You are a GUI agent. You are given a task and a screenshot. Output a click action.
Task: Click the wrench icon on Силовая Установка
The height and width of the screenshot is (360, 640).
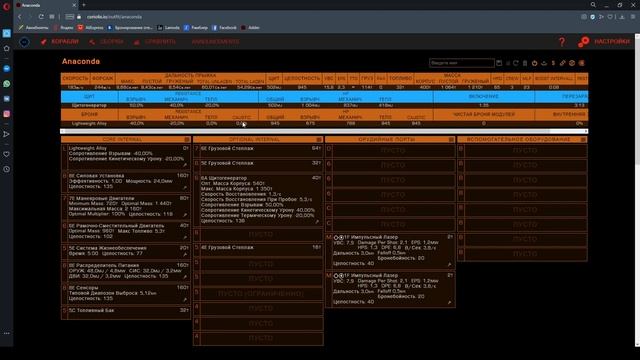click(185, 188)
